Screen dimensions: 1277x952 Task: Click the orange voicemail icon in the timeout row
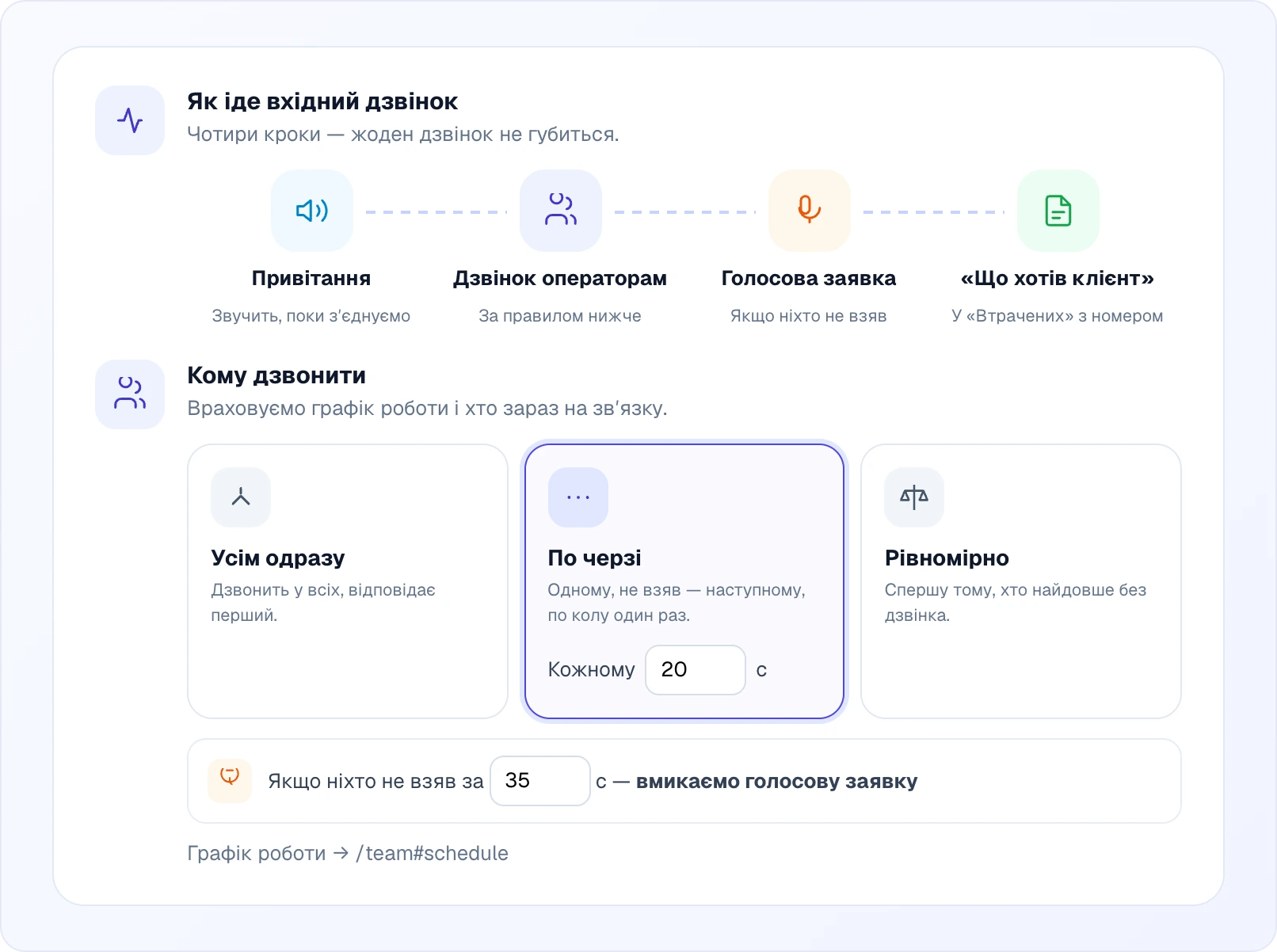pyautogui.click(x=230, y=781)
